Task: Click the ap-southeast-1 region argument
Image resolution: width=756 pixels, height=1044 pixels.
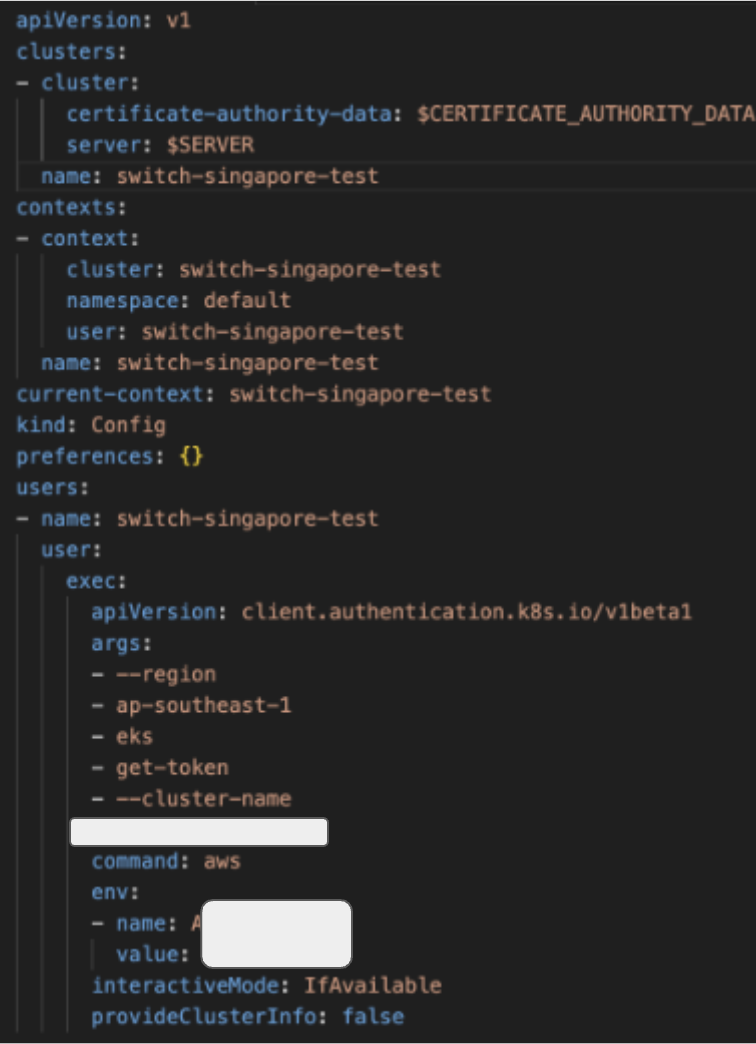Action: pos(200,705)
